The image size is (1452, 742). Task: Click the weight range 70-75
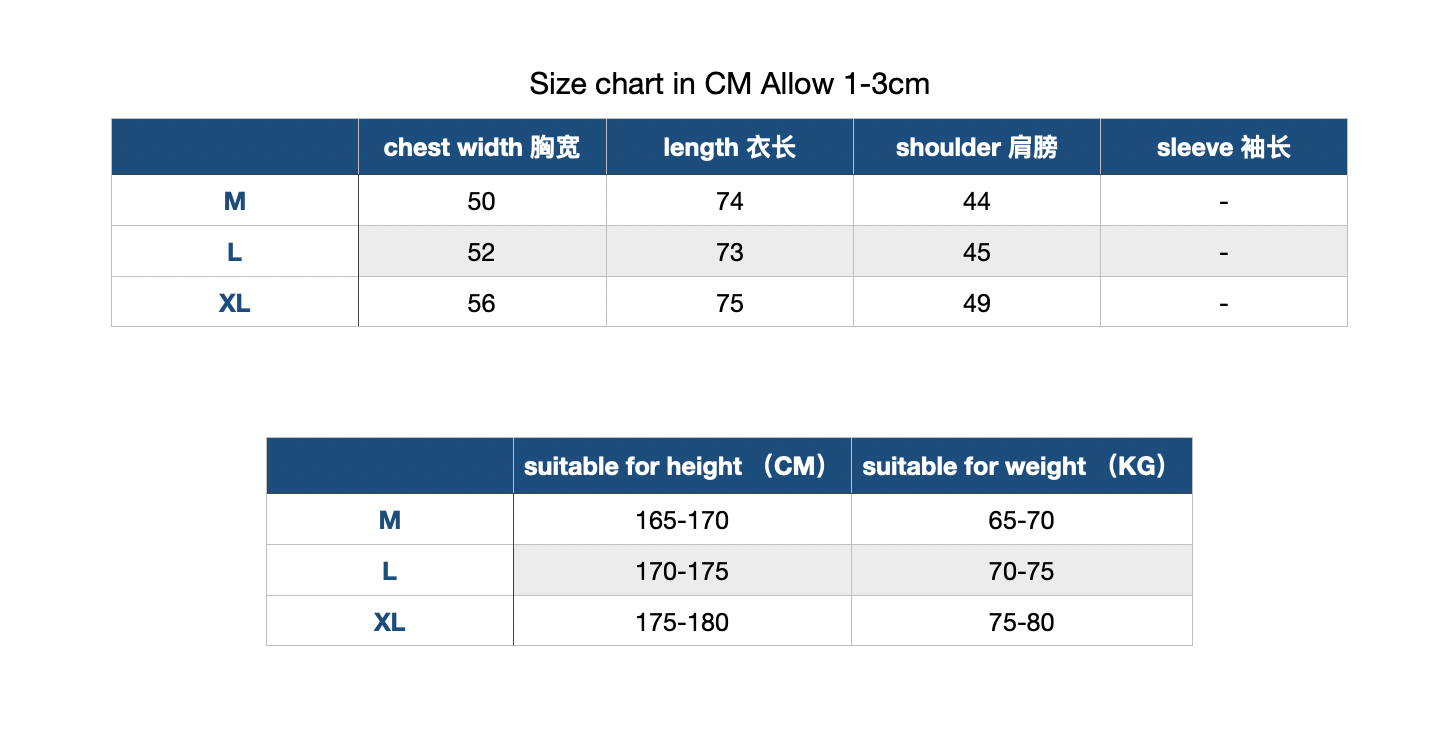(x=1022, y=572)
